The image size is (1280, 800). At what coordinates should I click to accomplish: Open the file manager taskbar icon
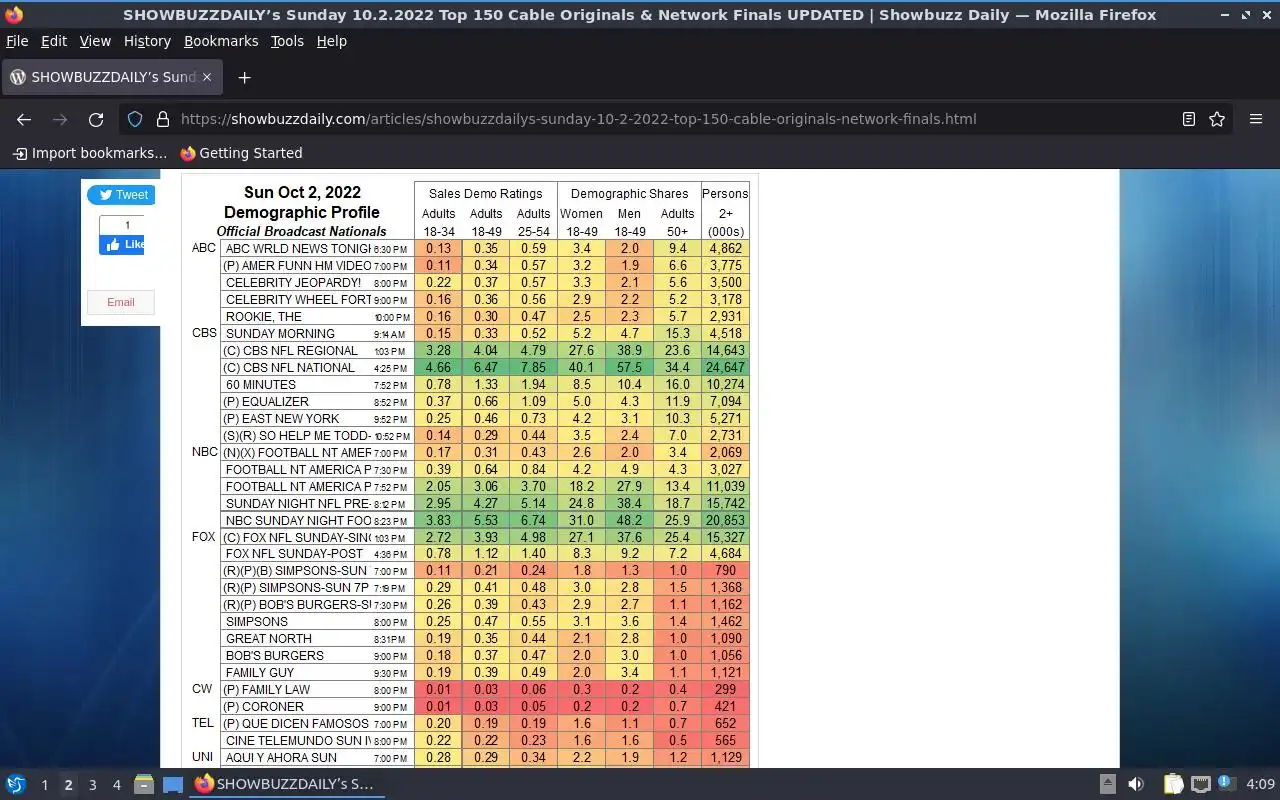coord(143,784)
